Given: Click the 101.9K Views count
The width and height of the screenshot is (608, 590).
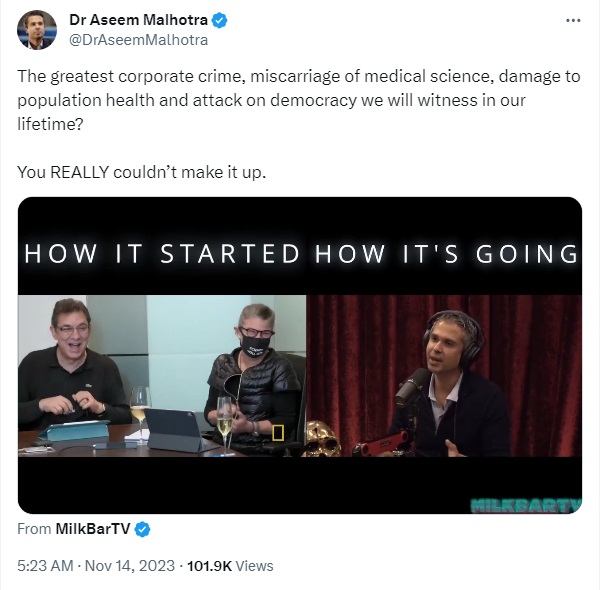Looking at the screenshot, I should pyautogui.click(x=230, y=566).
